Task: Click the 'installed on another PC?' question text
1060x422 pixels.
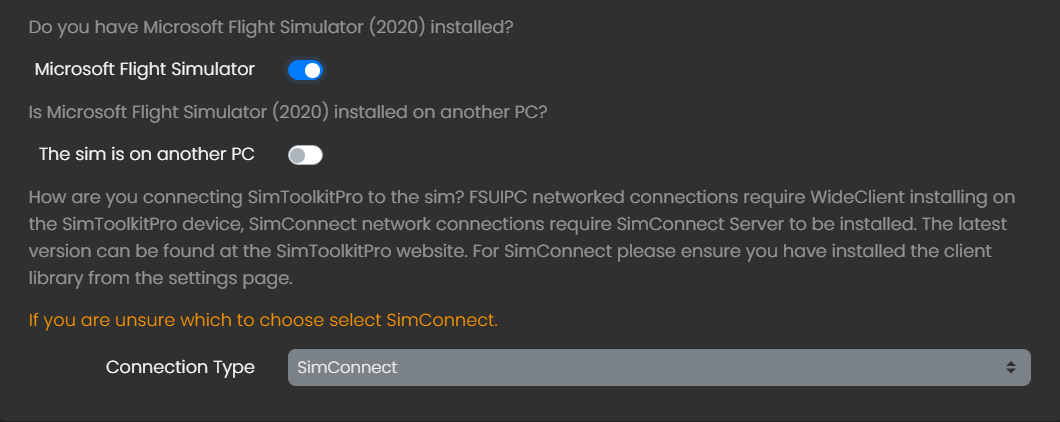Action: pyautogui.click(x=440, y=112)
